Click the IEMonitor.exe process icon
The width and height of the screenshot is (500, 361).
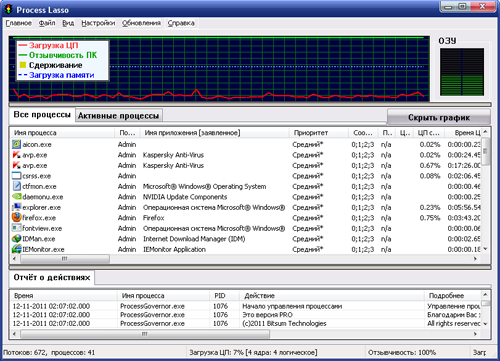(16, 249)
